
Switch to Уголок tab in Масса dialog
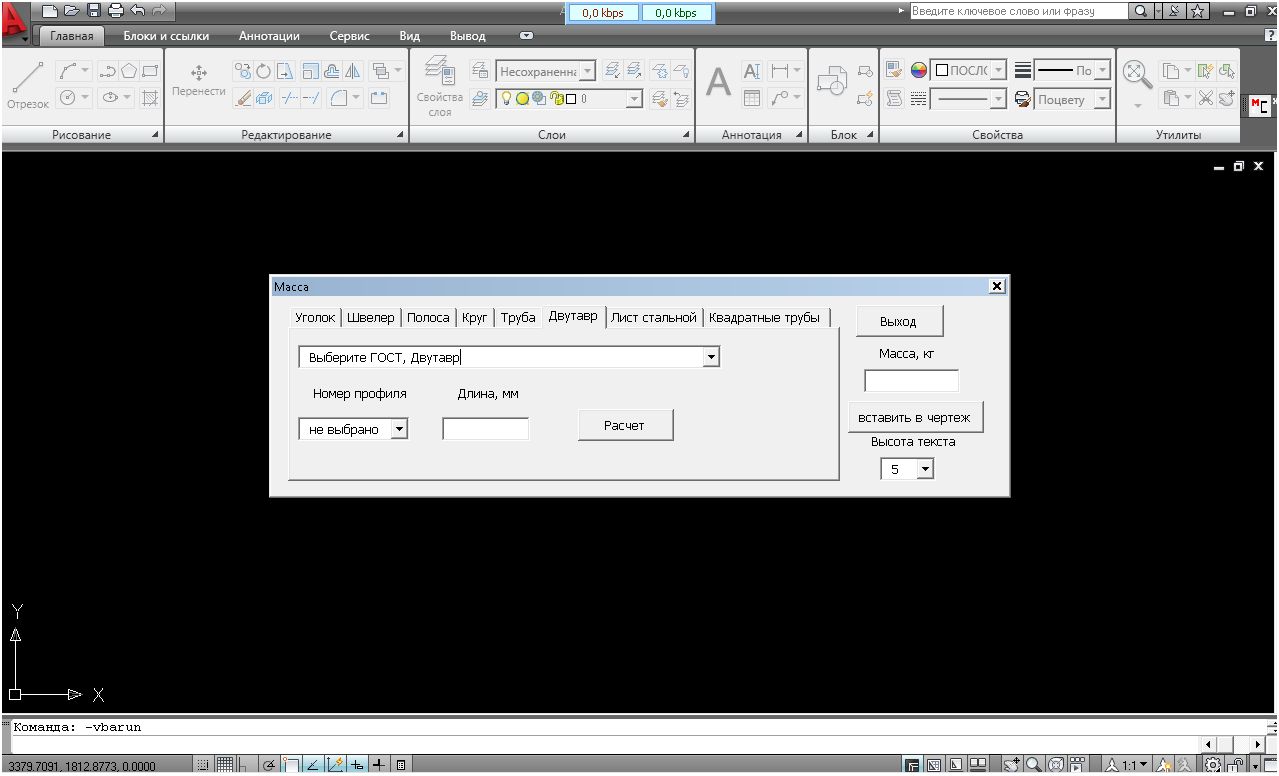click(315, 318)
